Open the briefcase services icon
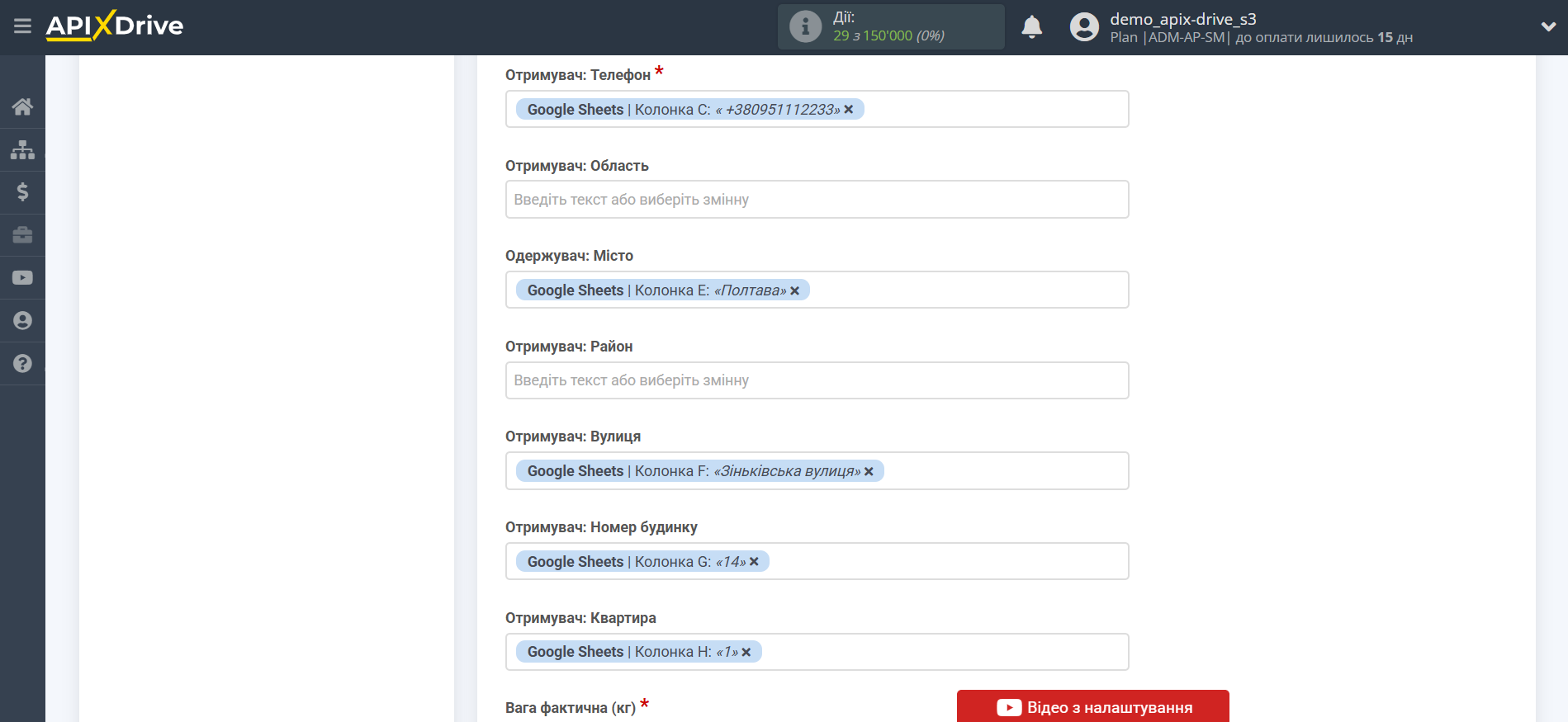 22,235
